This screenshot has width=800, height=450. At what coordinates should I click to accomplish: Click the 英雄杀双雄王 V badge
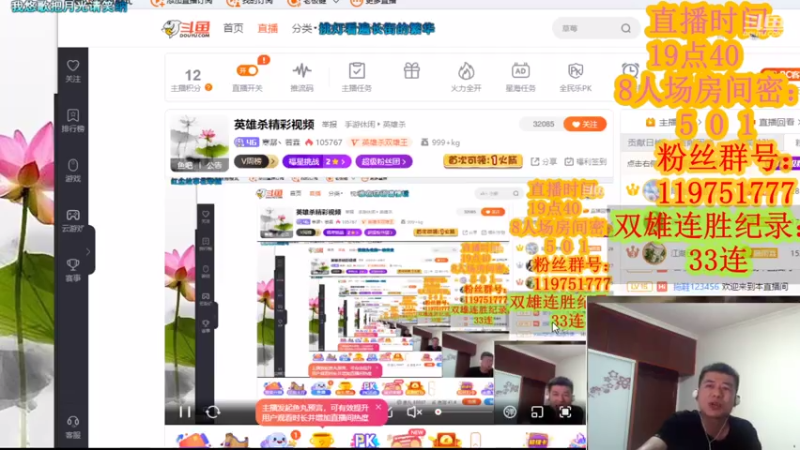coord(380,142)
